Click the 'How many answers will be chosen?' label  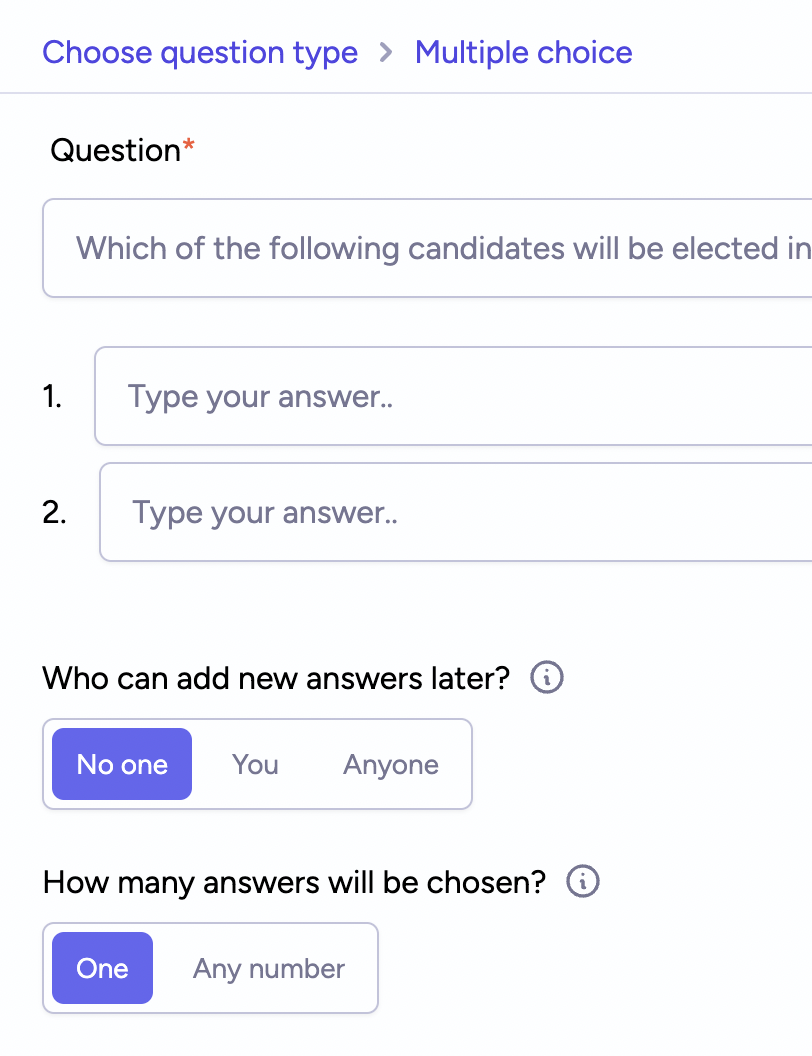point(294,882)
